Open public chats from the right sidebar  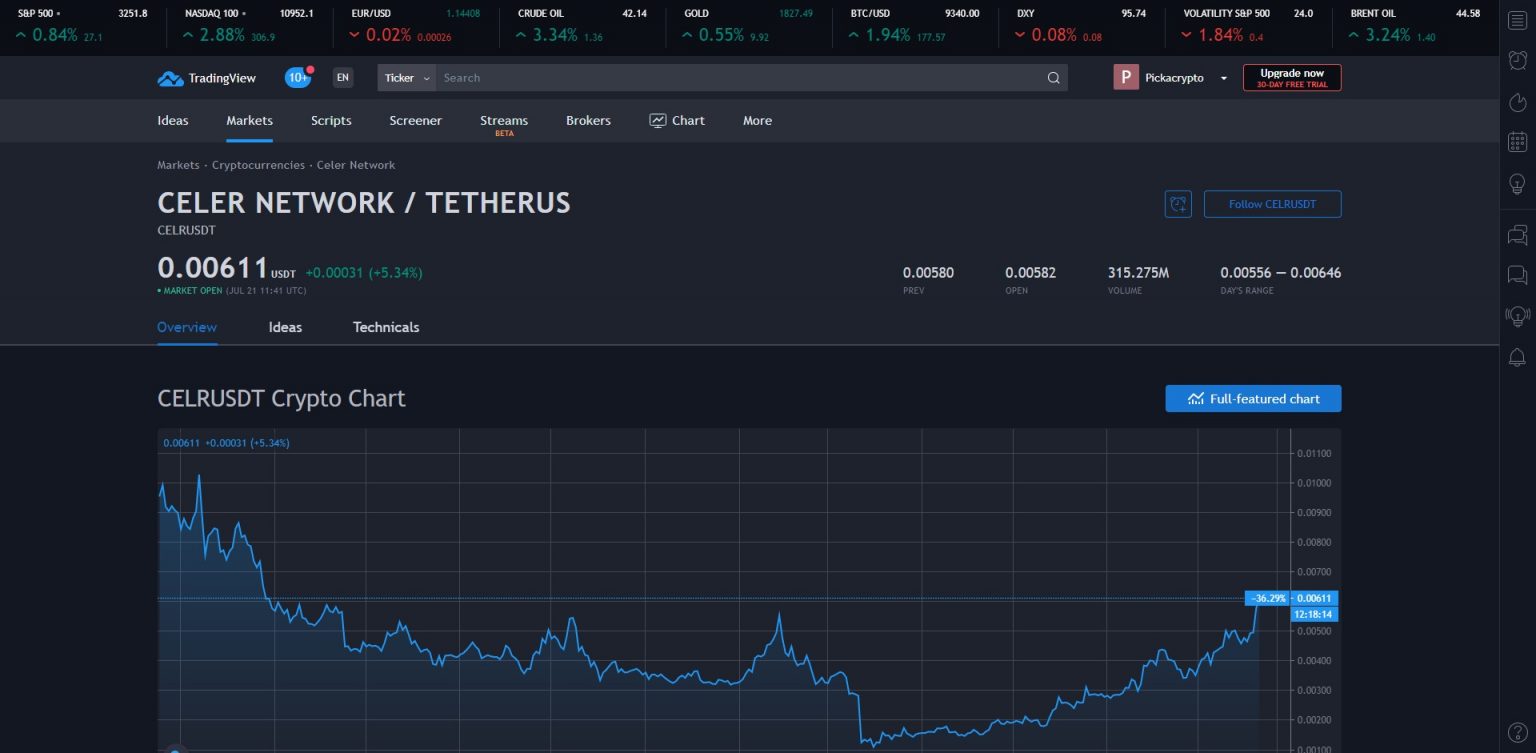(1517, 235)
